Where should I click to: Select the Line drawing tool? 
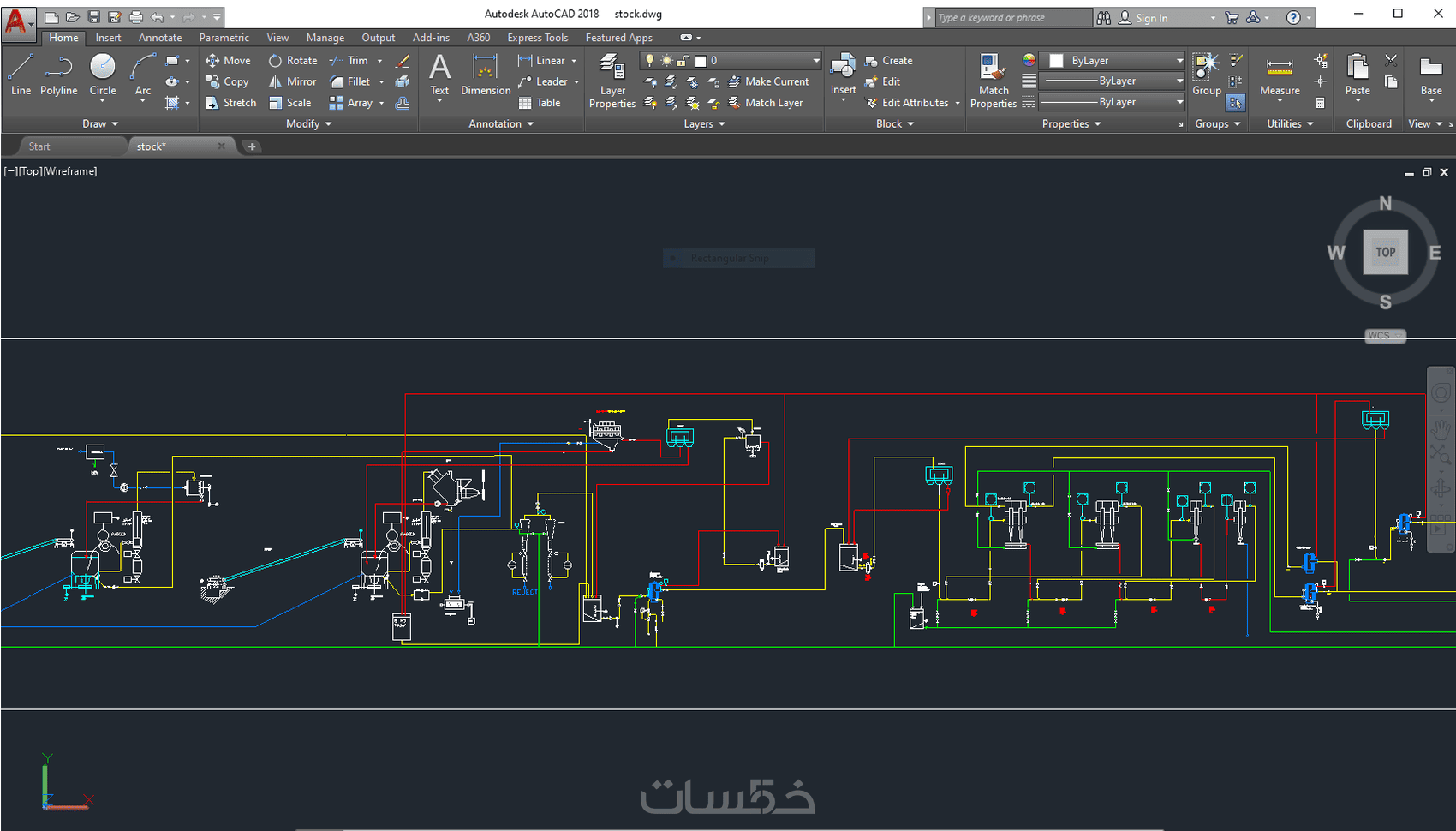pos(21,74)
